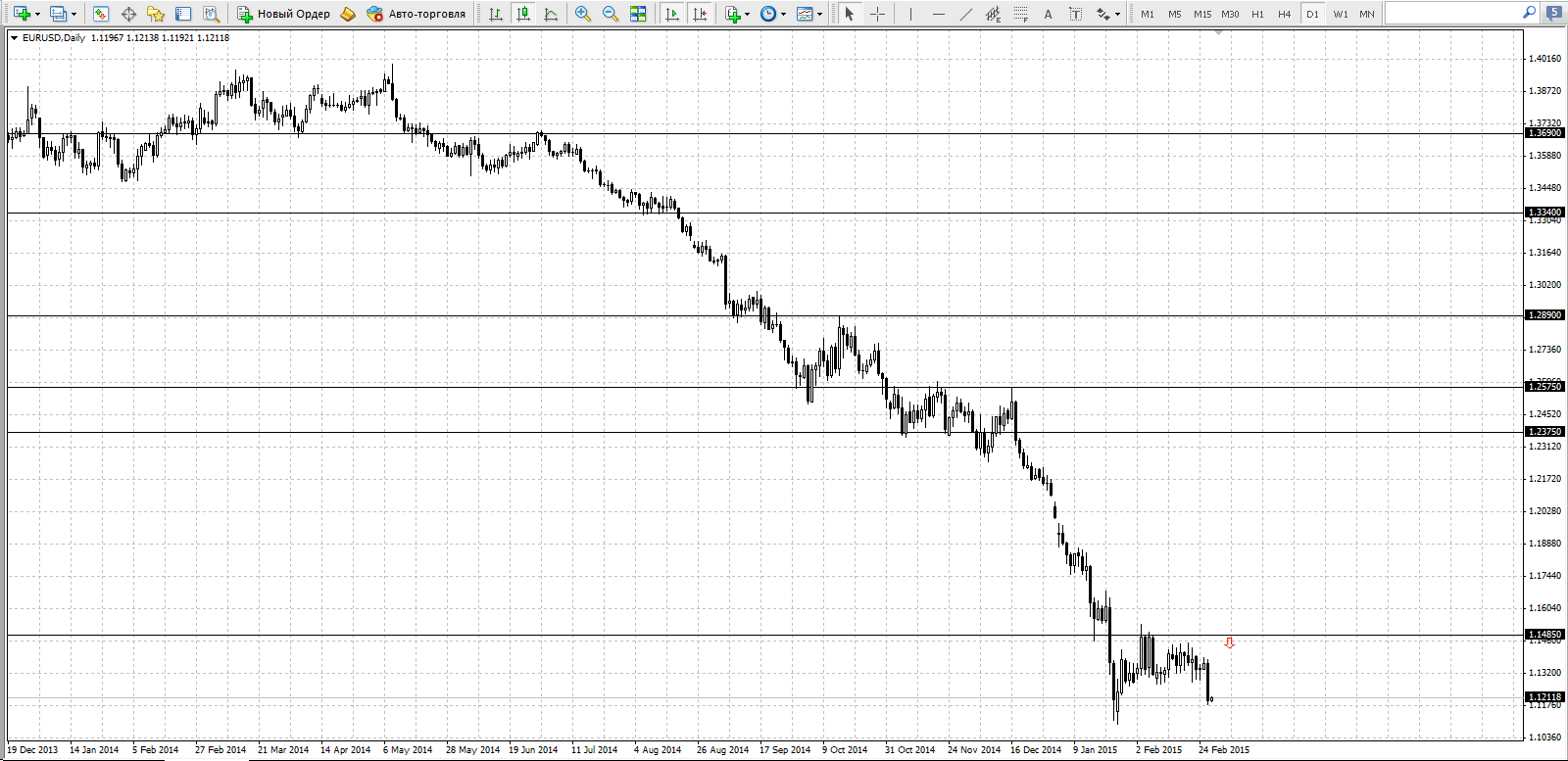The image size is (1568, 761).
Task: Select the Text Label tool
Action: (x=1075, y=14)
